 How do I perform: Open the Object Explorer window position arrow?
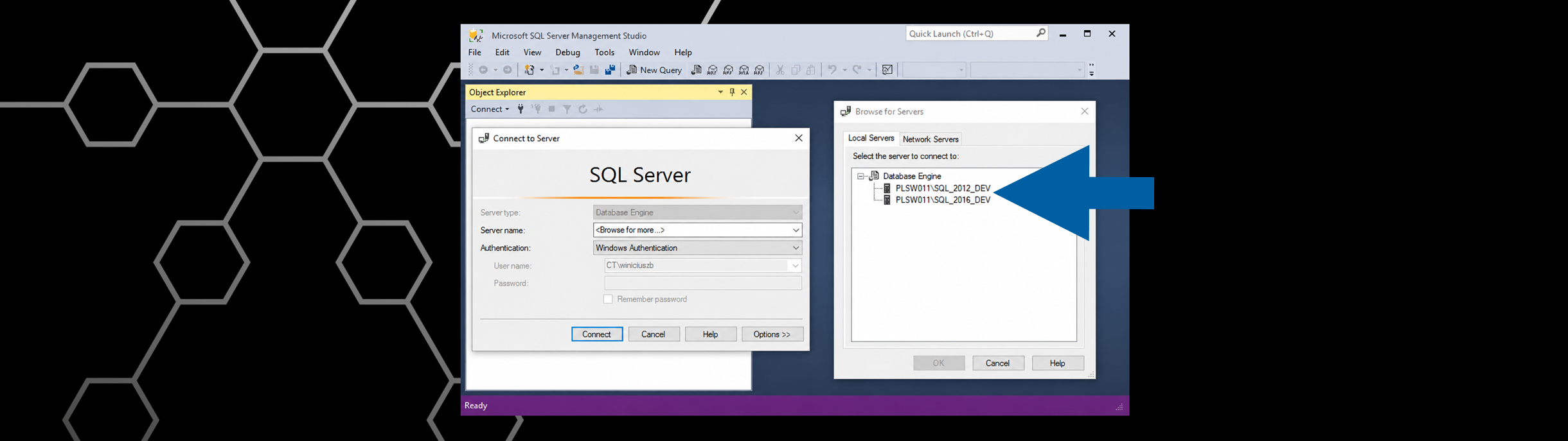720,92
